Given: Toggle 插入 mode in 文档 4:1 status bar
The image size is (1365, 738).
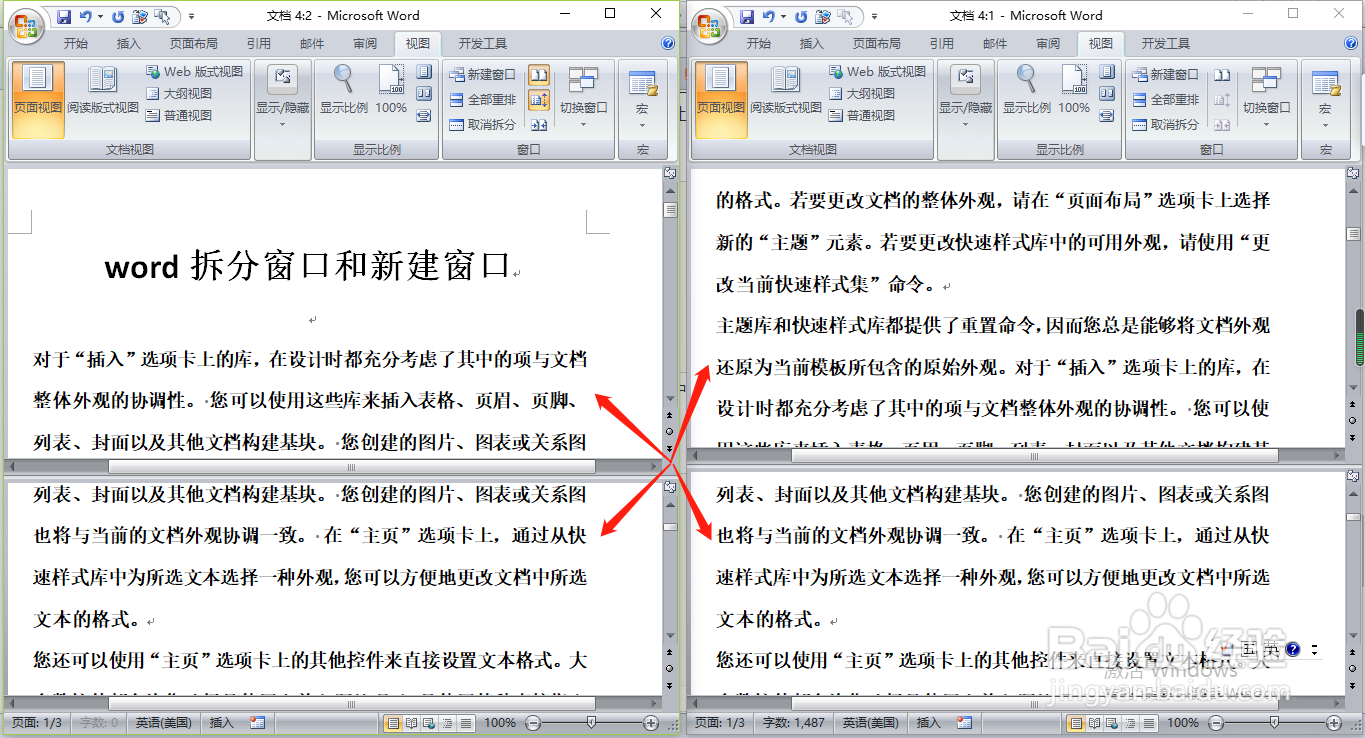Looking at the screenshot, I should pos(928,723).
